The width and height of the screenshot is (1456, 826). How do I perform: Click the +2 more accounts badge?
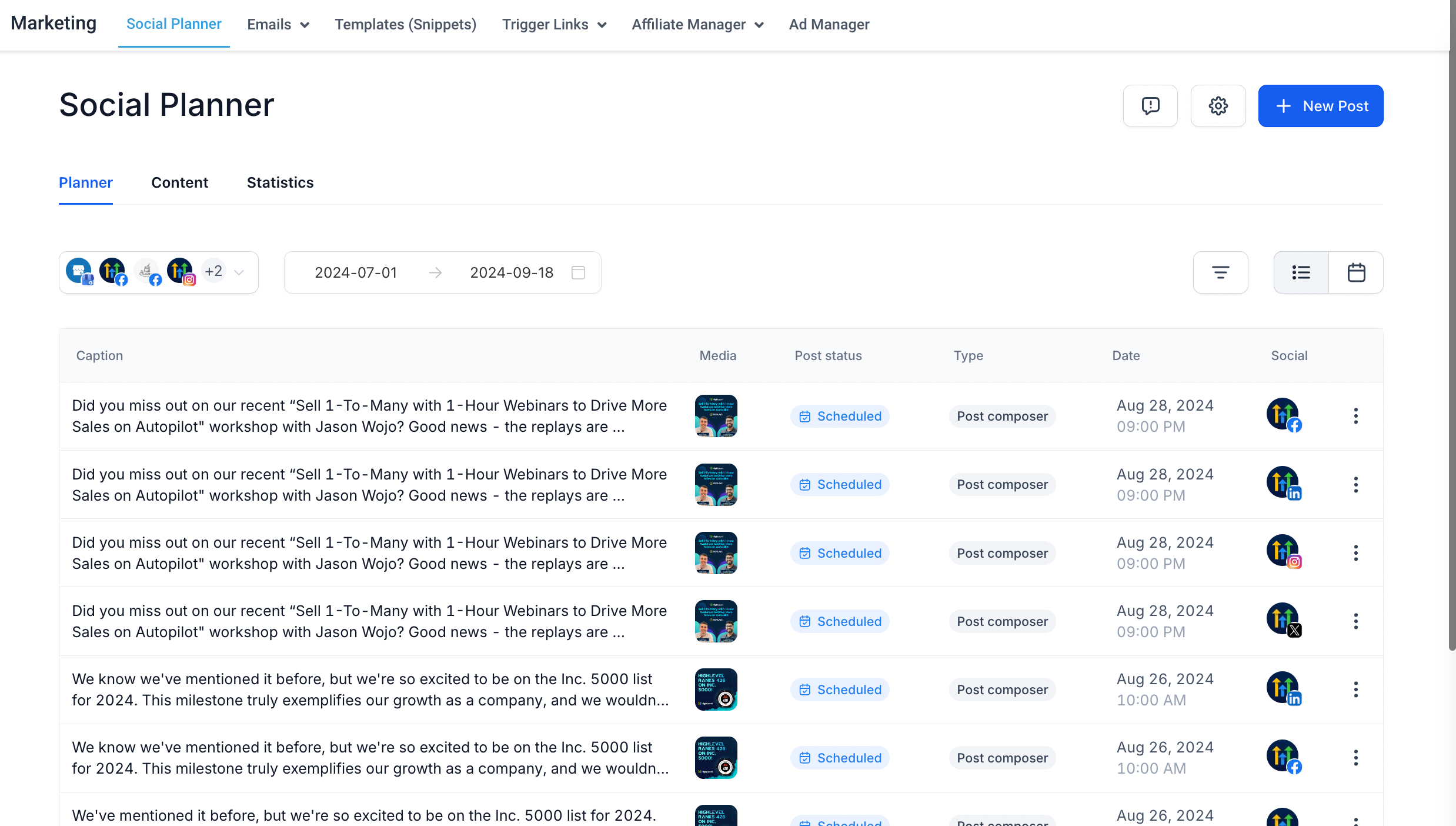[x=213, y=271]
